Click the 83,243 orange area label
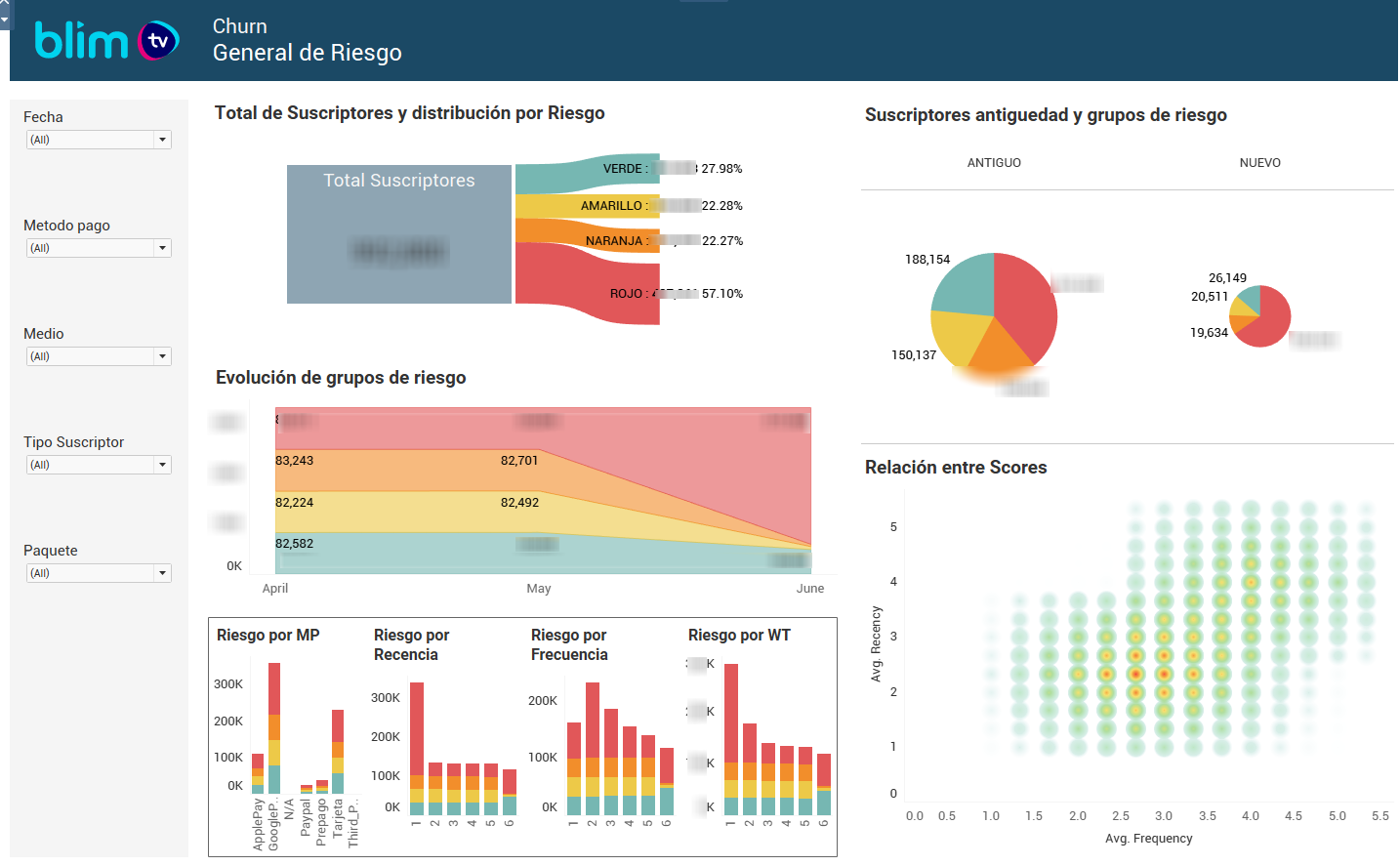The height and width of the screenshot is (866, 1400). coord(295,461)
